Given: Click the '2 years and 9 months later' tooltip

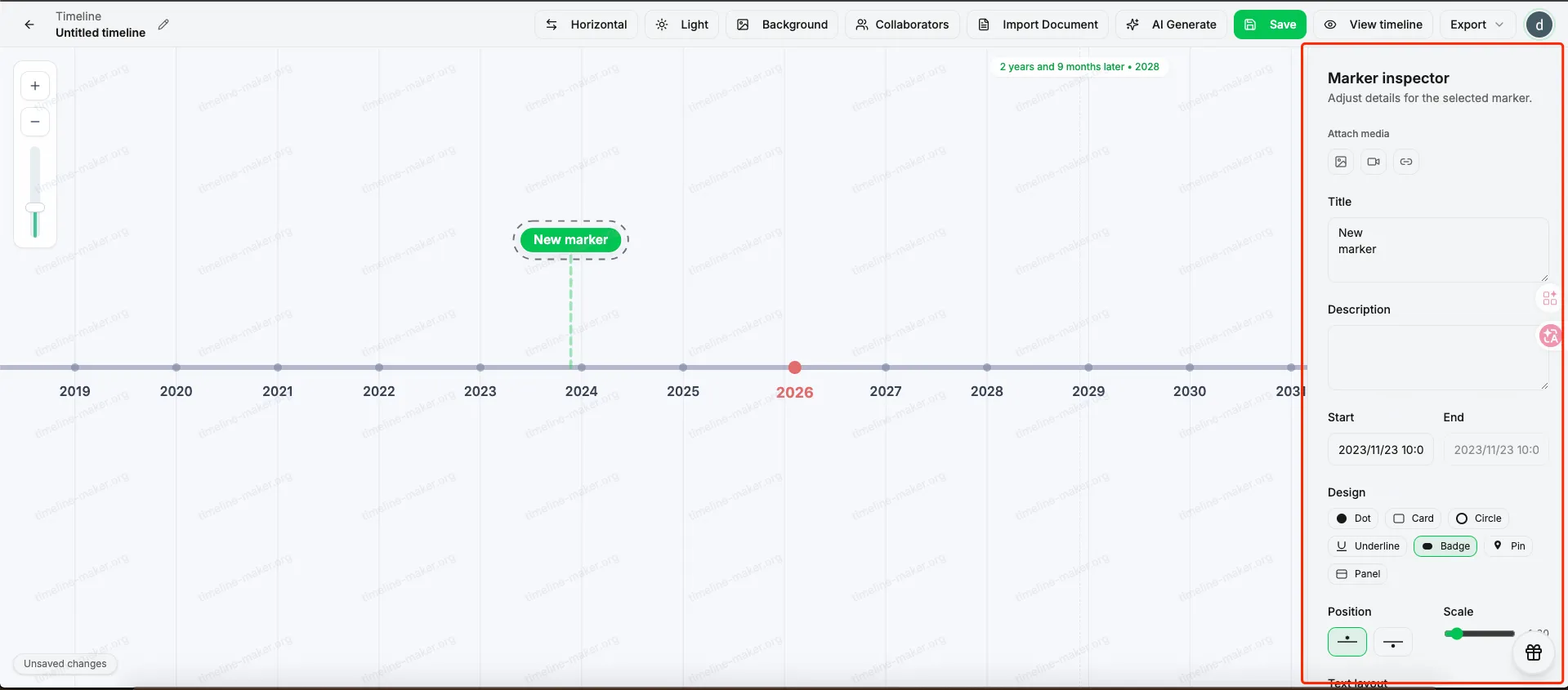Looking at the screenshot, I should tap(1079, 67).
